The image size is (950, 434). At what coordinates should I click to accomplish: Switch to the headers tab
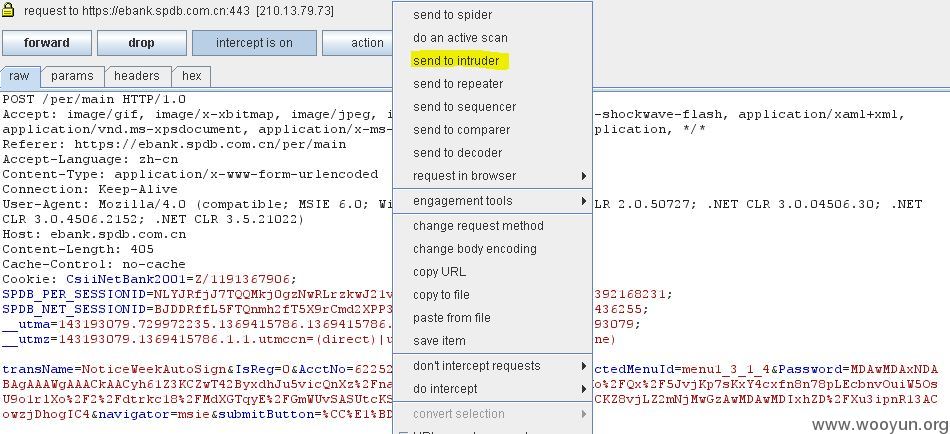click(136, 76)
